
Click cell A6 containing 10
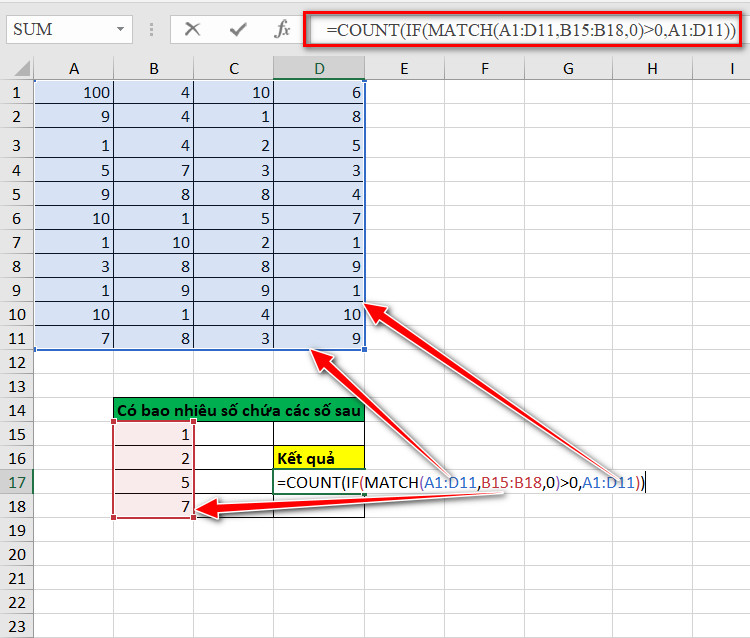74,218
